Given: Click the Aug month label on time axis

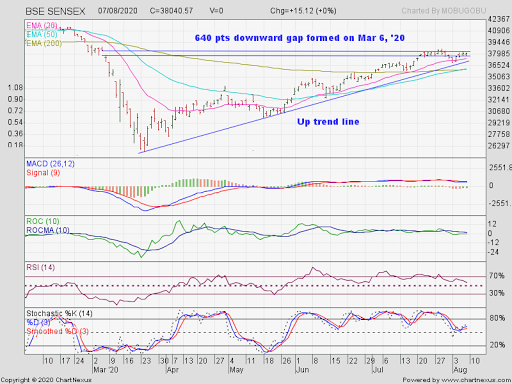Looking at the screenshot, I should [460, 370].
